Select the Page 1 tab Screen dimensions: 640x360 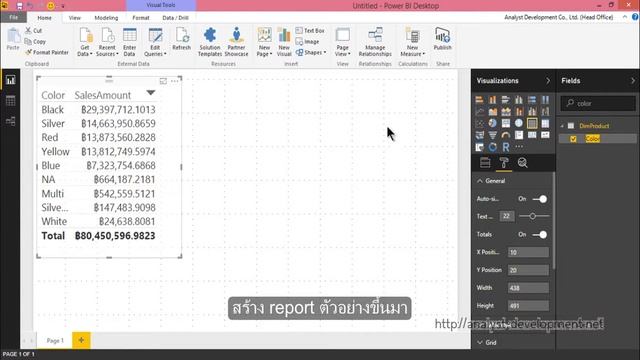[55, 340]
